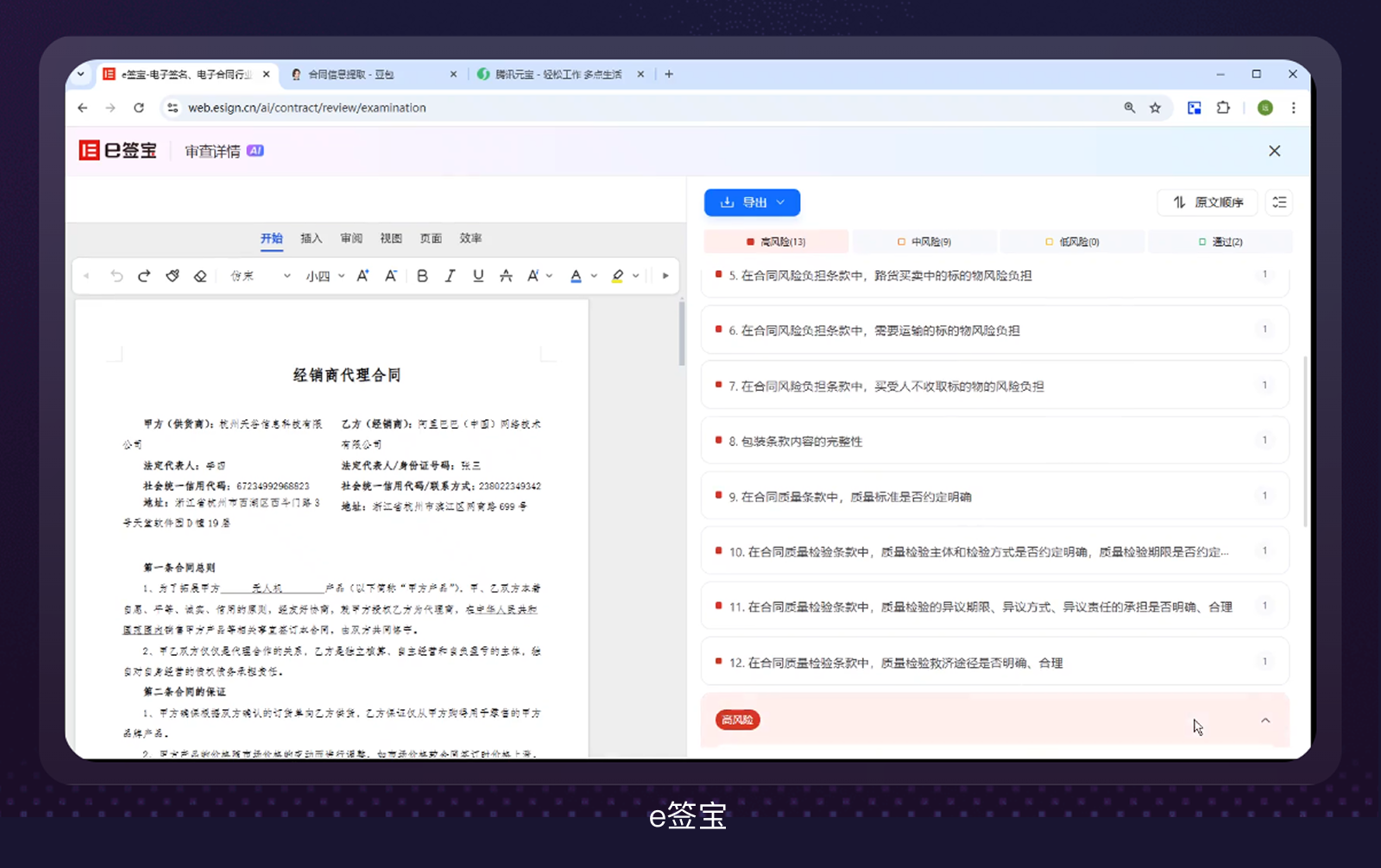Image resolution: width=1381 pixels, height=868 pixels.
Task: Apply strikethrough formatting to the text
Action: [506, 275]
